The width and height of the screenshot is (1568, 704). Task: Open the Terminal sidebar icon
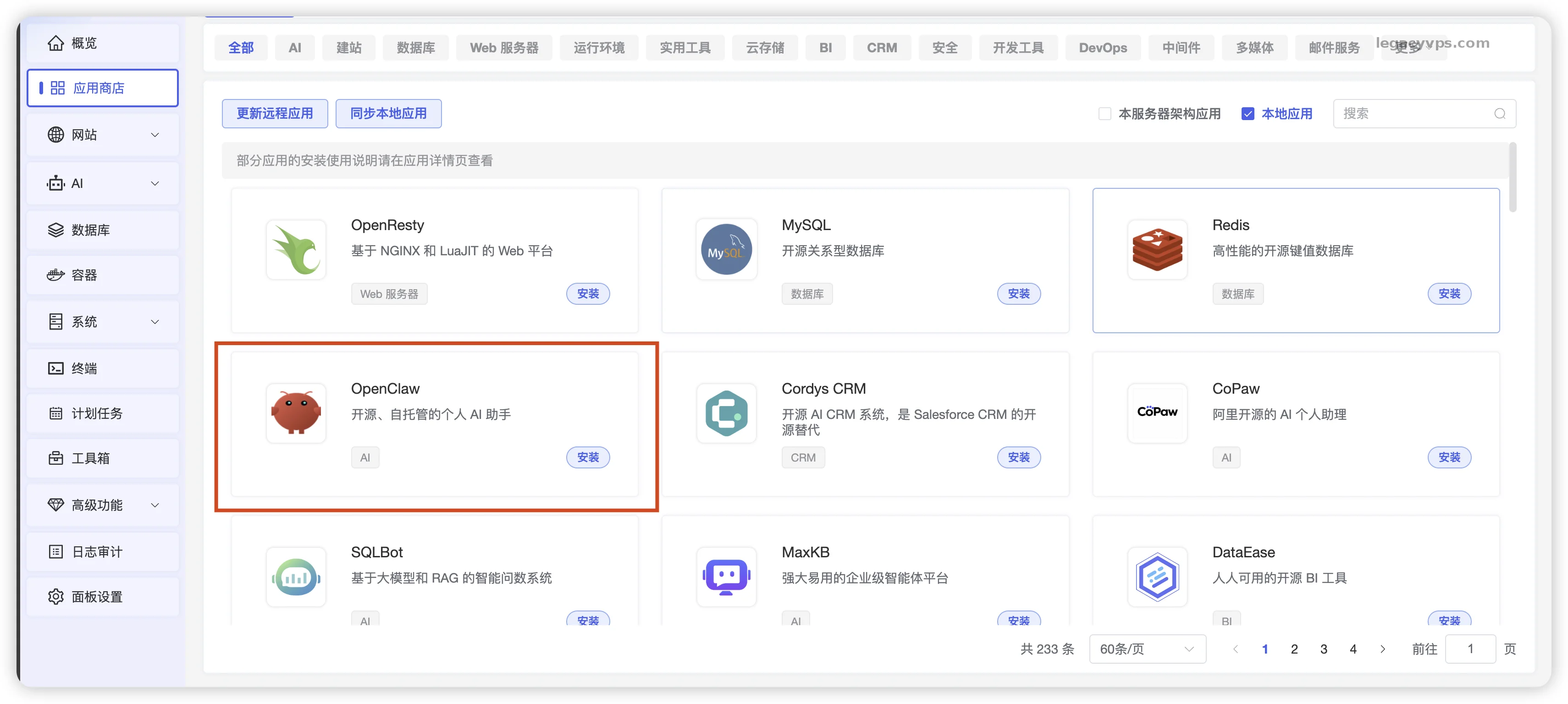[x=55, y=368]
